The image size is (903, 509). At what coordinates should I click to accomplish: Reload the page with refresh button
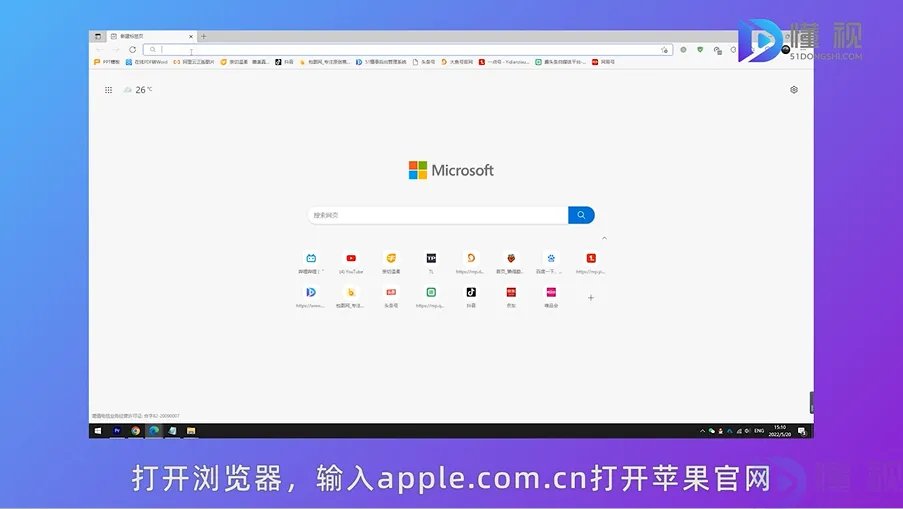pos(132,50)
